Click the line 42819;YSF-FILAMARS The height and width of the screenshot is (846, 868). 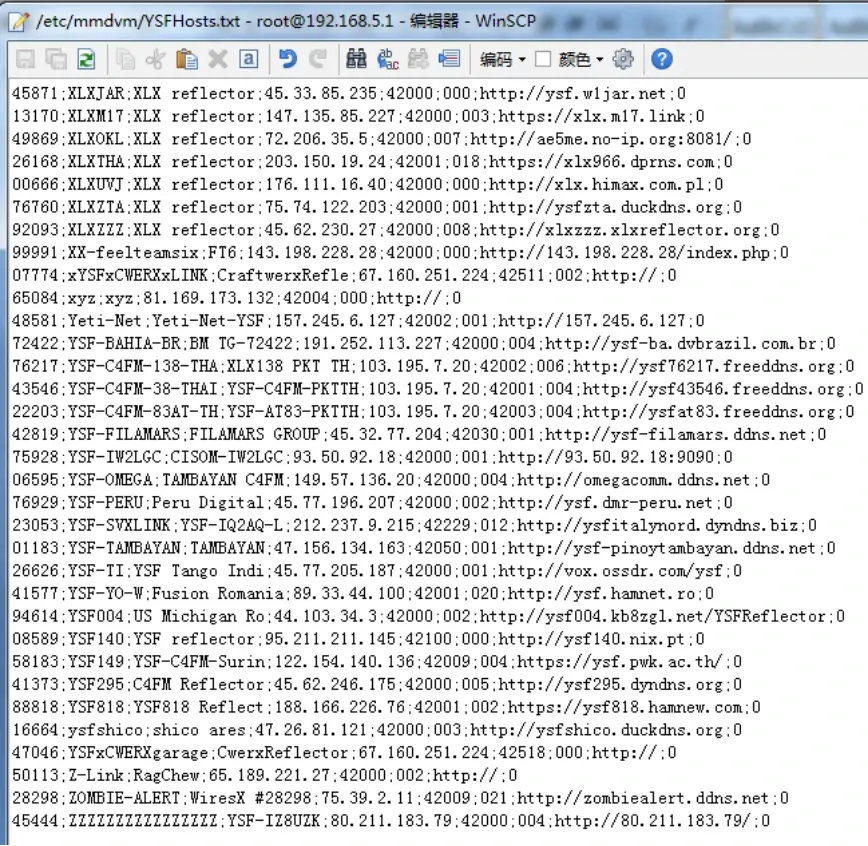point(419,434)
